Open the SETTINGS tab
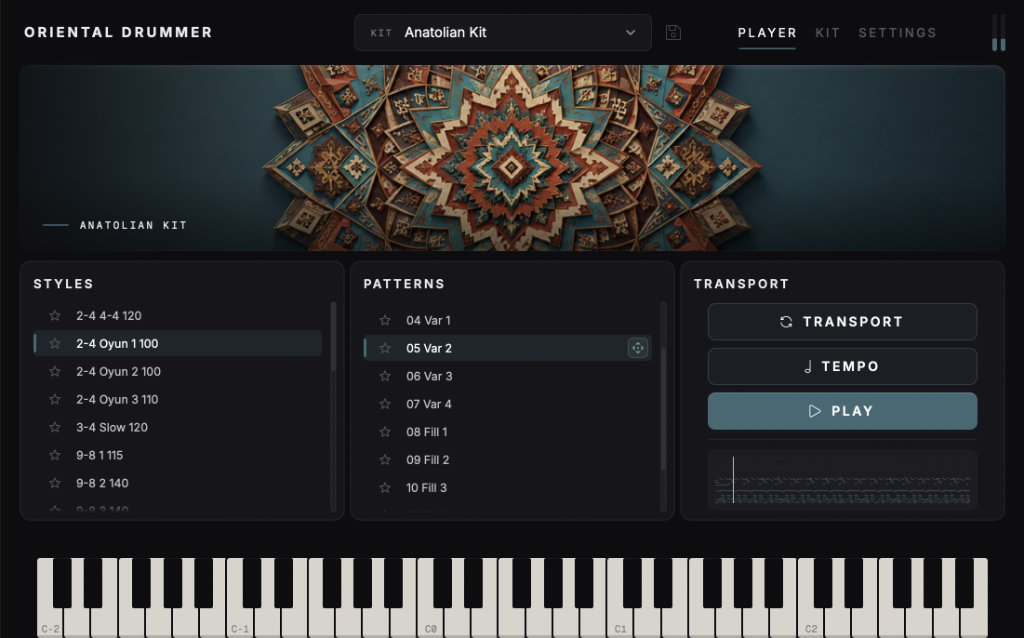Viewport: 1024px width, 638px height. coord(897,33)
